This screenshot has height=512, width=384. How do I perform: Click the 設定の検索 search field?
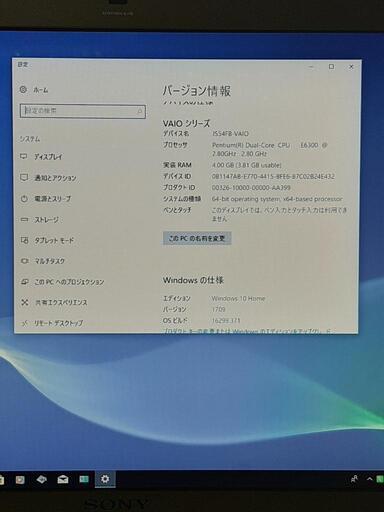[83, 111]
